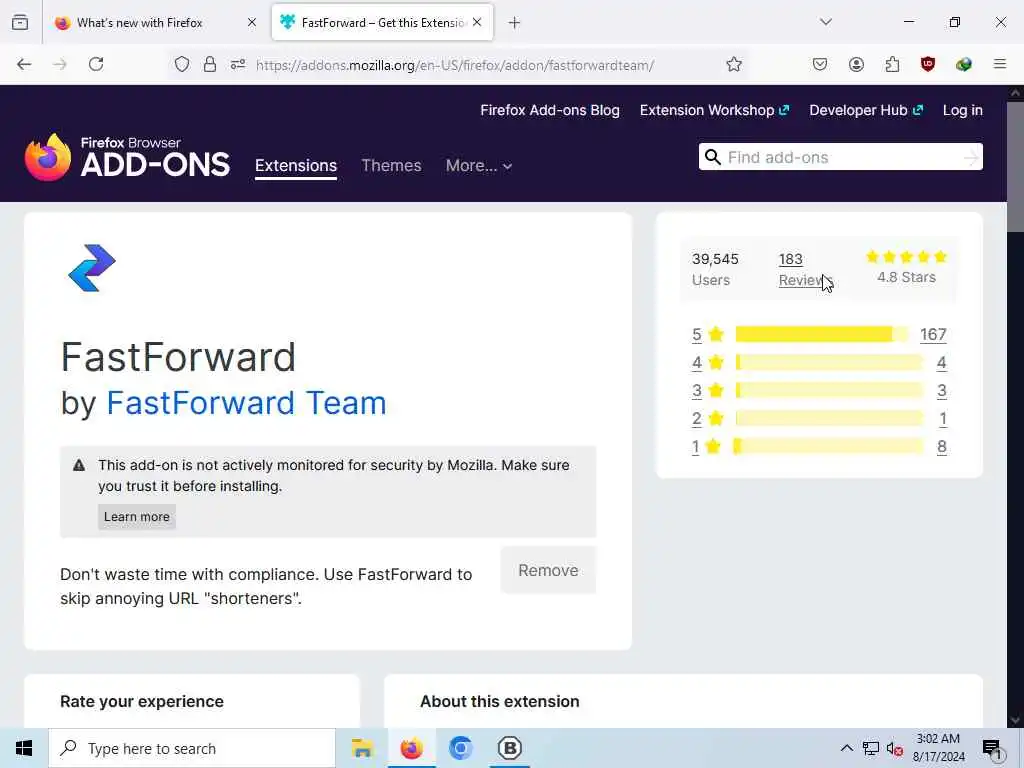Open the FastForward Team author link
The image size is (1024, 768).
pos(246,403)
